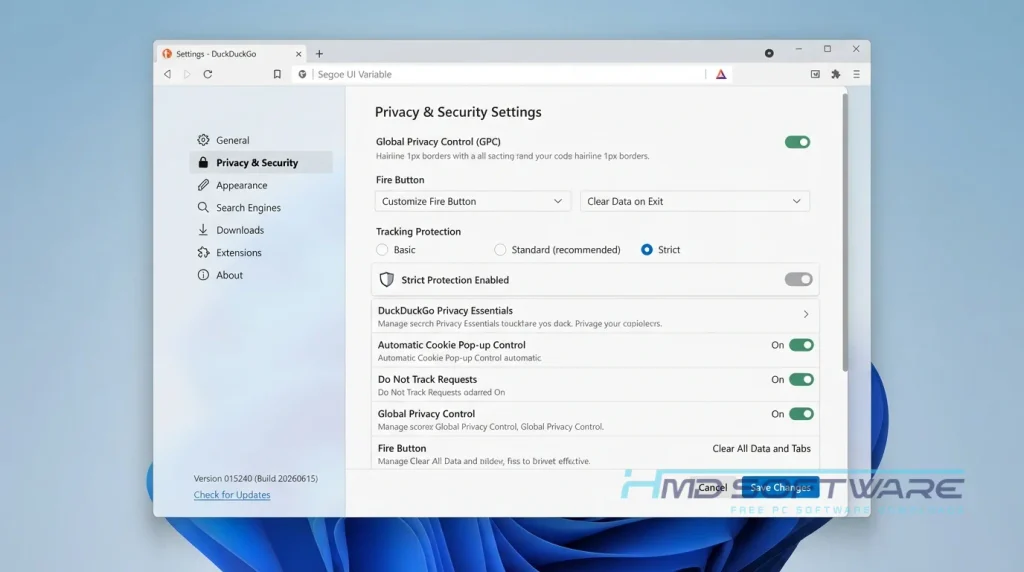Close the Settings - DuckDuckGo tab
Viewport: 1024px width, 572px height.
coord(298,54)
